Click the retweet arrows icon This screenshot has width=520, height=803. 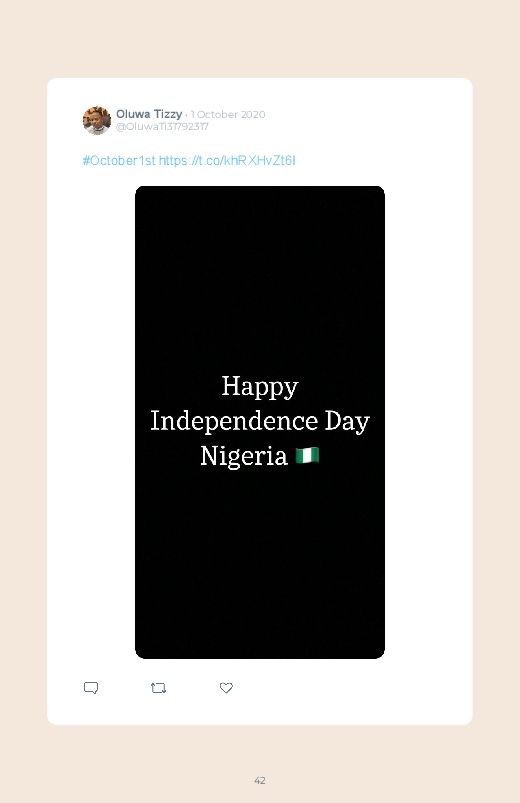point(158,688)
